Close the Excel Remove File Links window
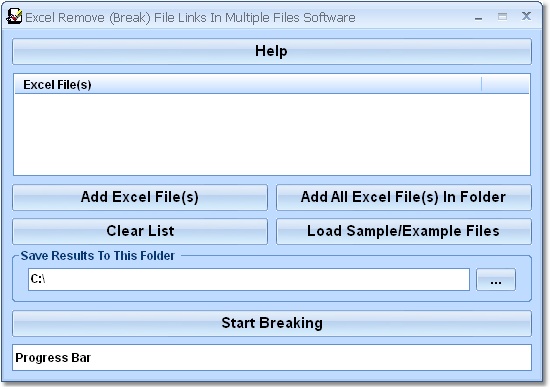The height and width of the screenshot is (389, 550). tap(526, 16)
